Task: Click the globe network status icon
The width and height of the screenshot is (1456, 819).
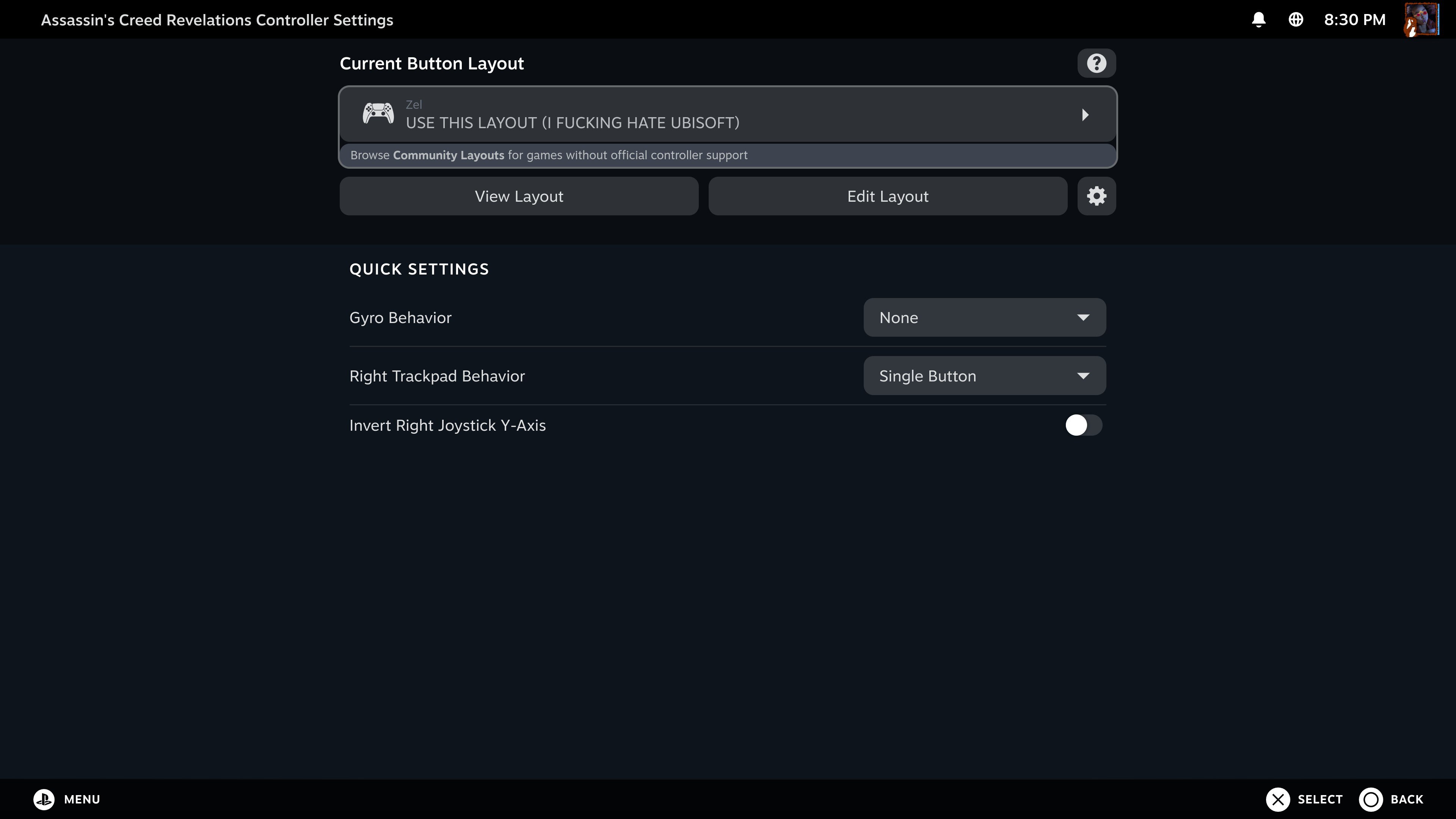Action: [x=1296, y=20]
